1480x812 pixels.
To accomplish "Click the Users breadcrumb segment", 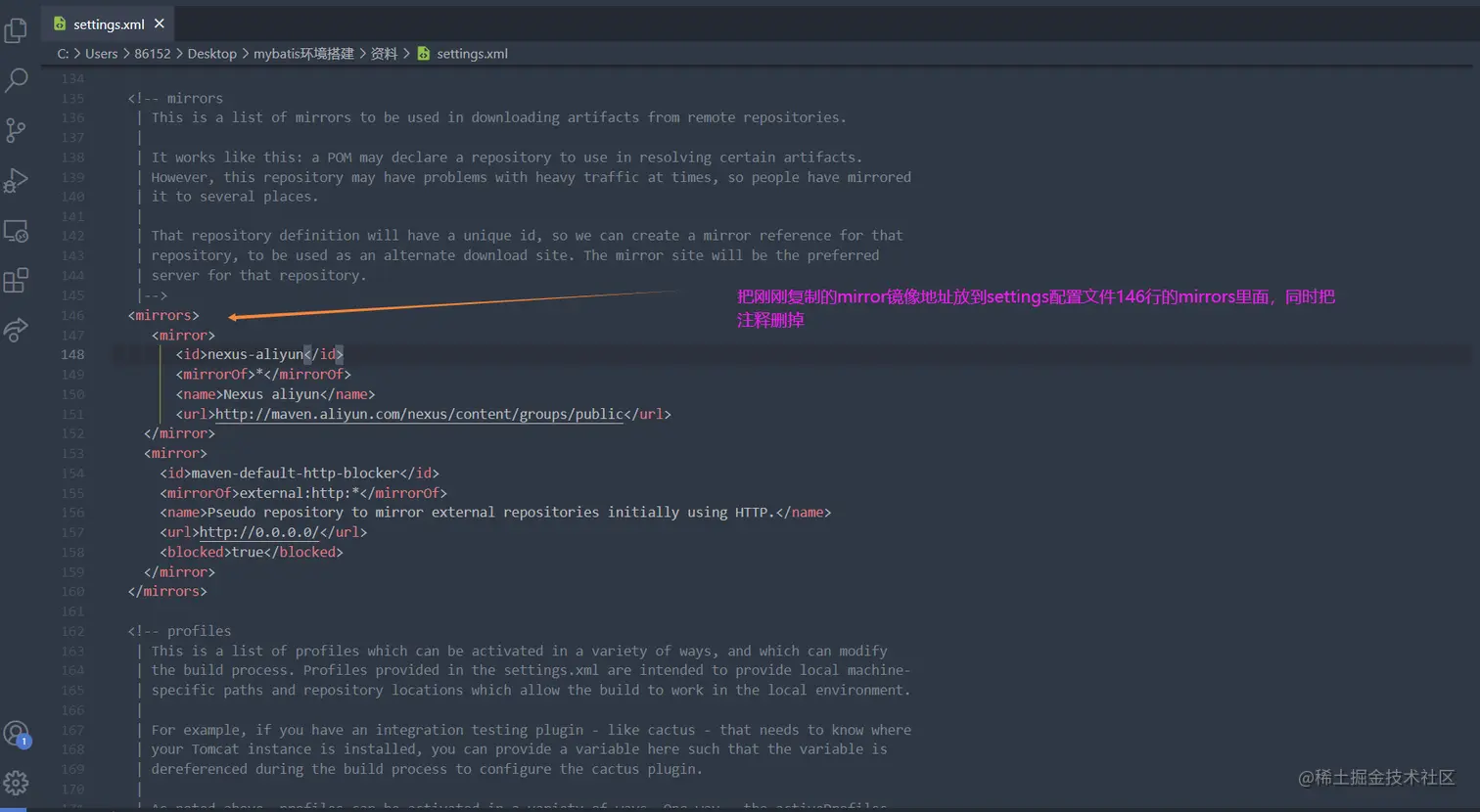I will tap(101, 54).
